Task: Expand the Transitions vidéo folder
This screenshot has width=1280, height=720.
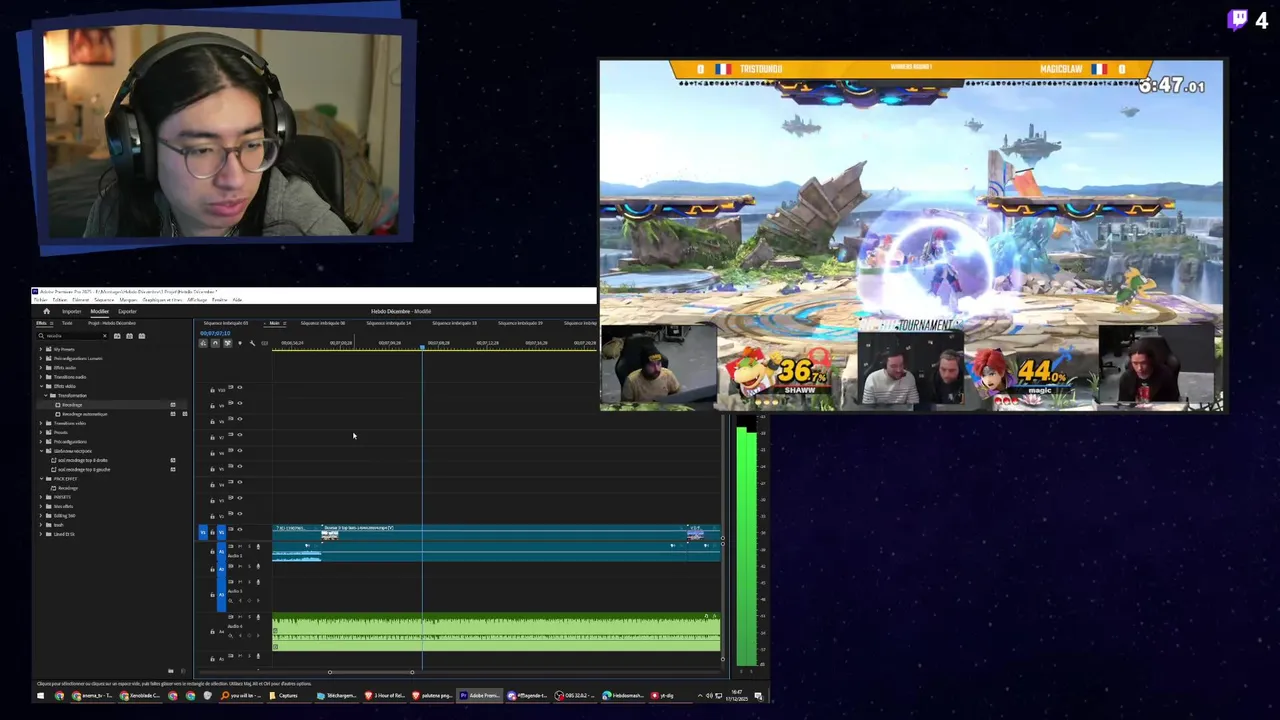Action: [x=41, y=423]
